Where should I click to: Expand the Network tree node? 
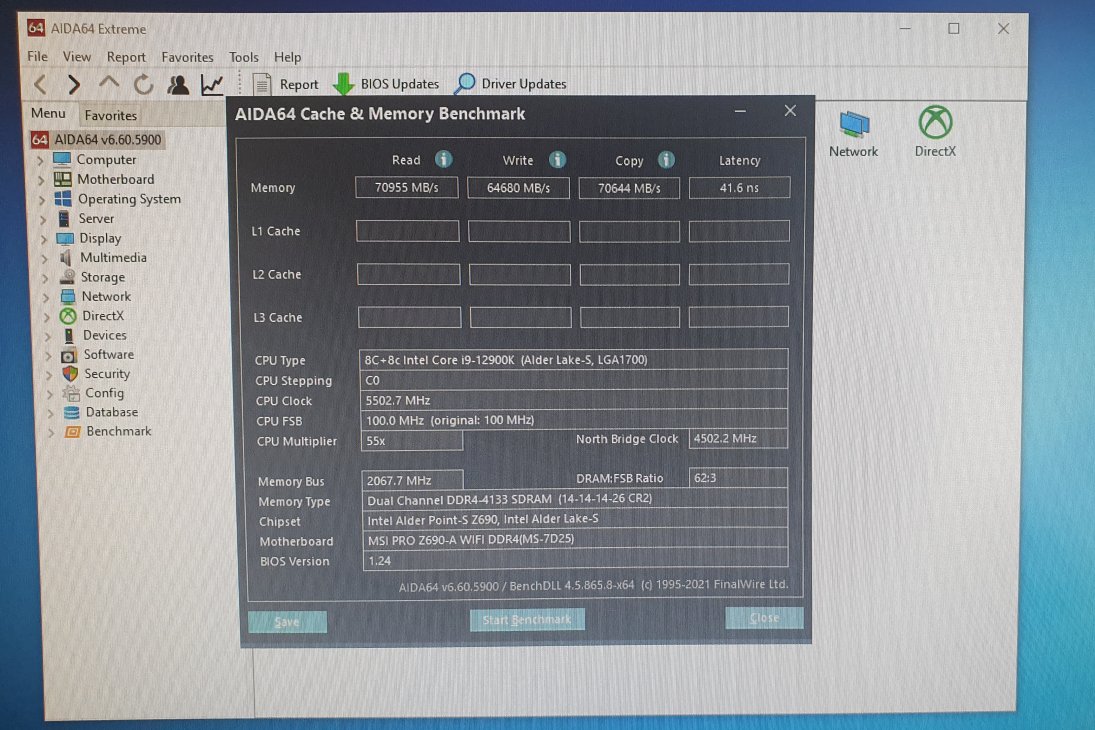46,298
